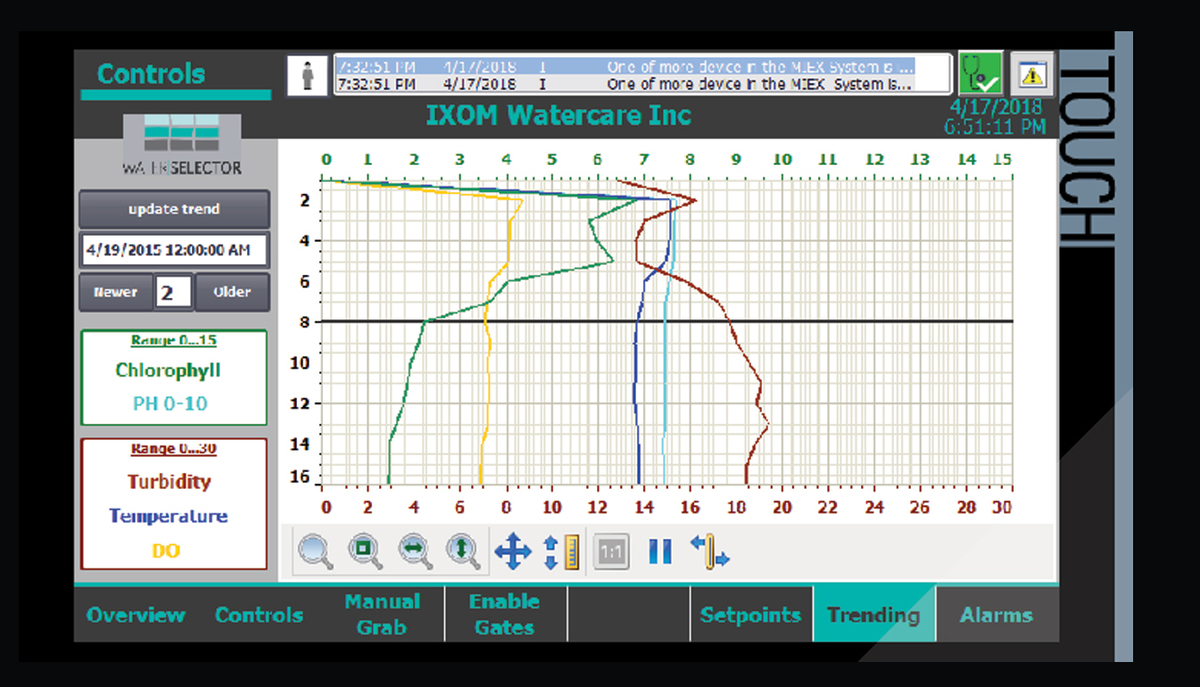Open the Enable Gates tab
The height and width of the screenshot is (687, 1200).
pos(505,614)
